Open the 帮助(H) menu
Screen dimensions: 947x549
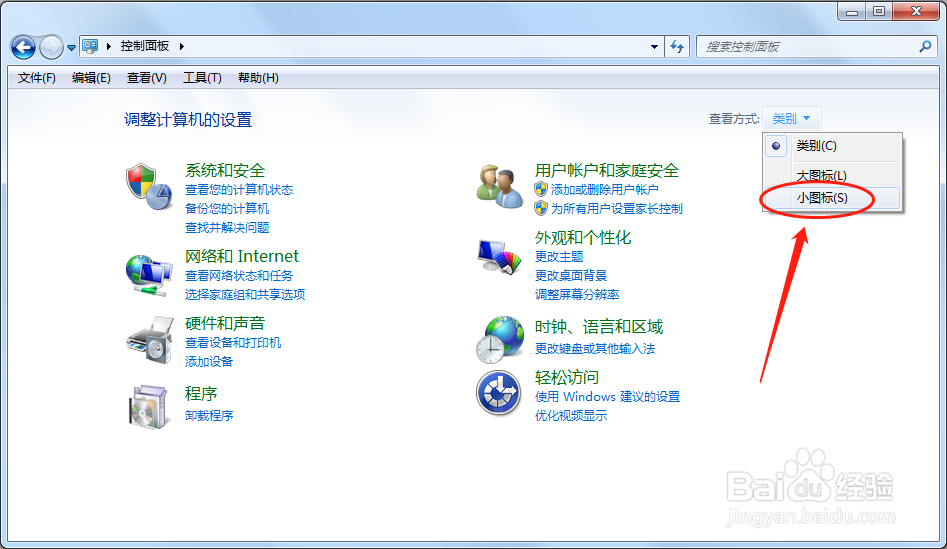pyautogui.click(x=258, y=78)
